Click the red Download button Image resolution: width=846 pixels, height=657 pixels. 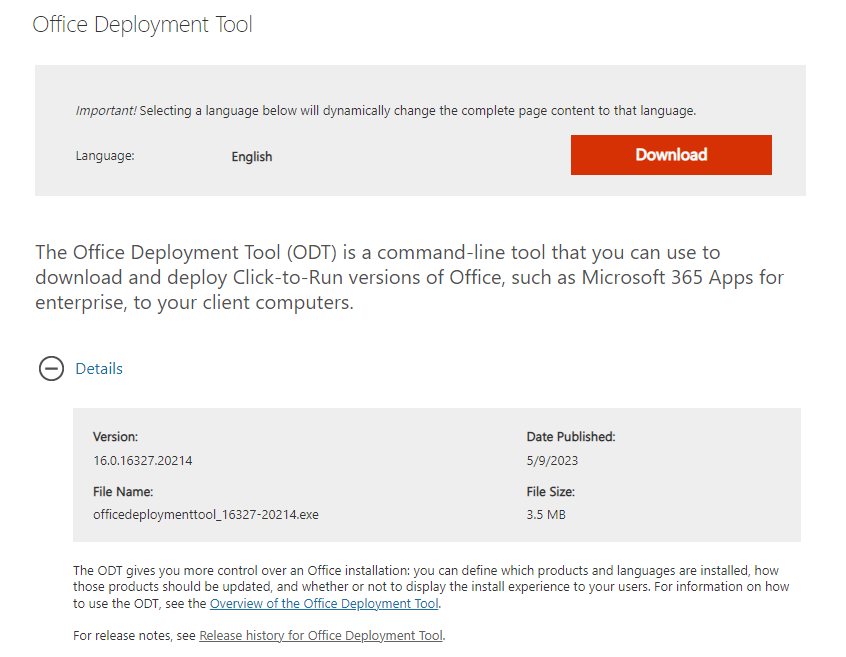click(671, 155)
